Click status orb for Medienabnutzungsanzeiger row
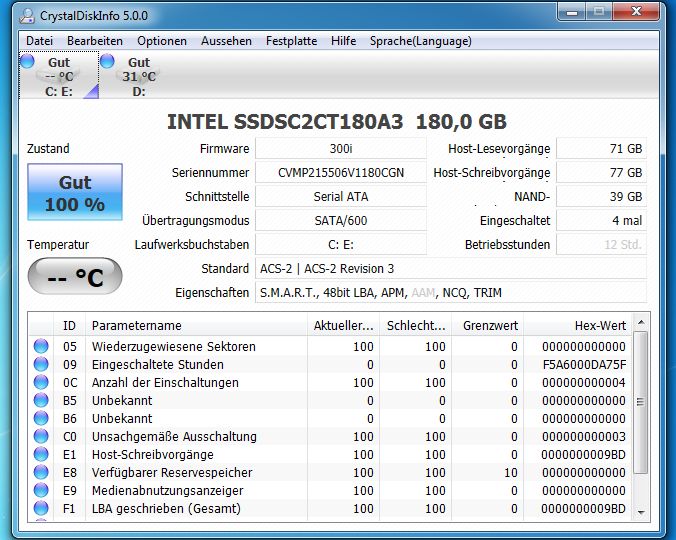 [x=41, y=490]
